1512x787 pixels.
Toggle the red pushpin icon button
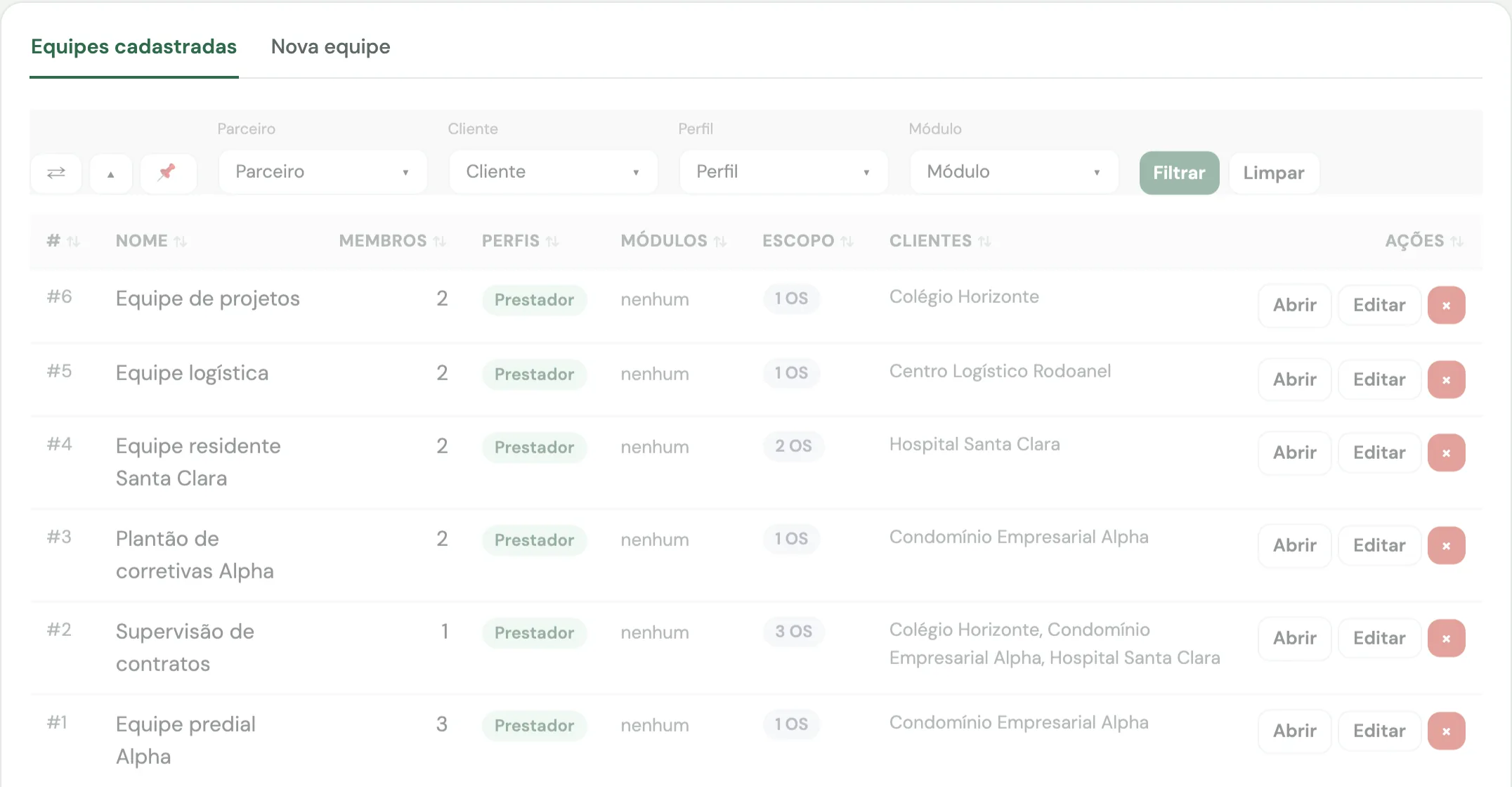click(x=168, y=173)
